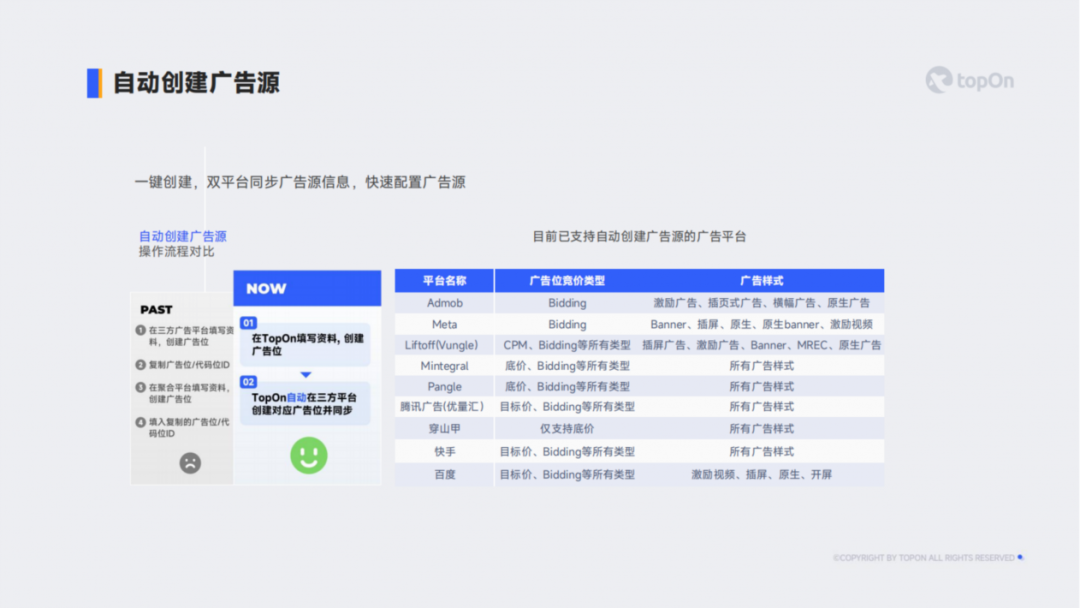Click 激励视频、插屏、原生、开屏 cell
The image size is (1080, 608).
[761, 474]
